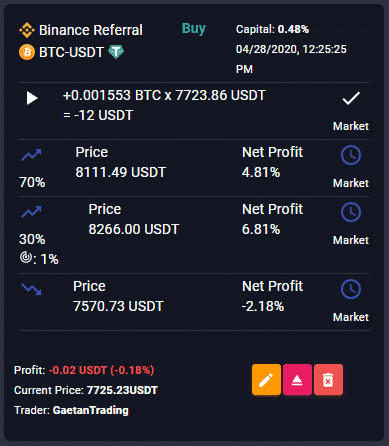Click the BTC-USDT pair label
Image resolution: width=389 pixels, height=446 pixels.
pyautogui.click(x=71, y=52)
